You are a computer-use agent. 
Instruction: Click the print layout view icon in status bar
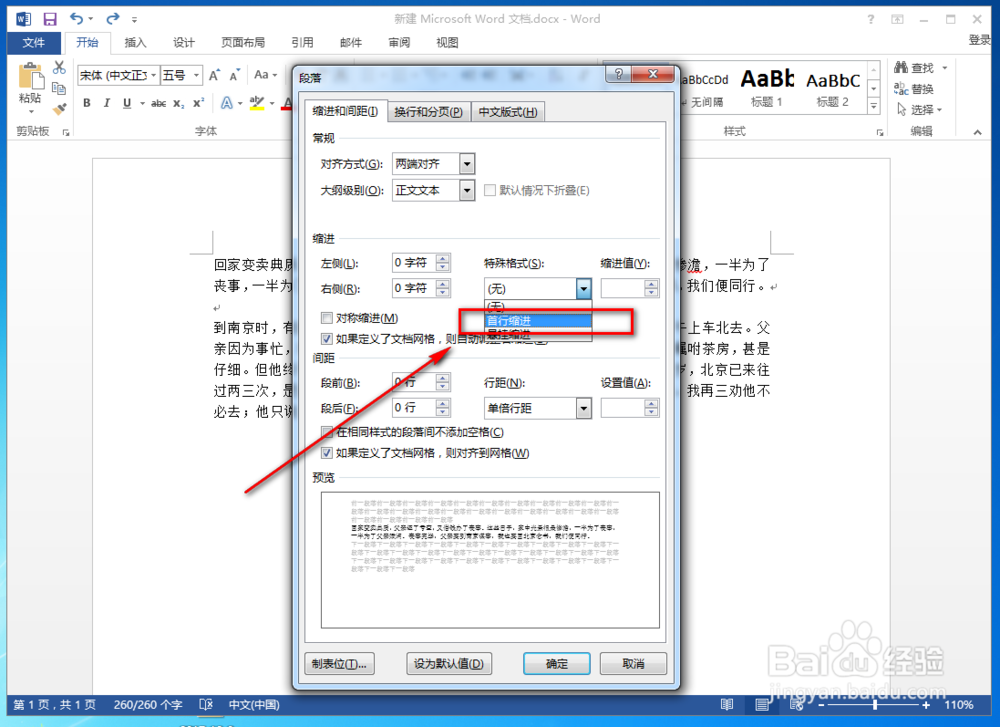[x=761, y=705]
